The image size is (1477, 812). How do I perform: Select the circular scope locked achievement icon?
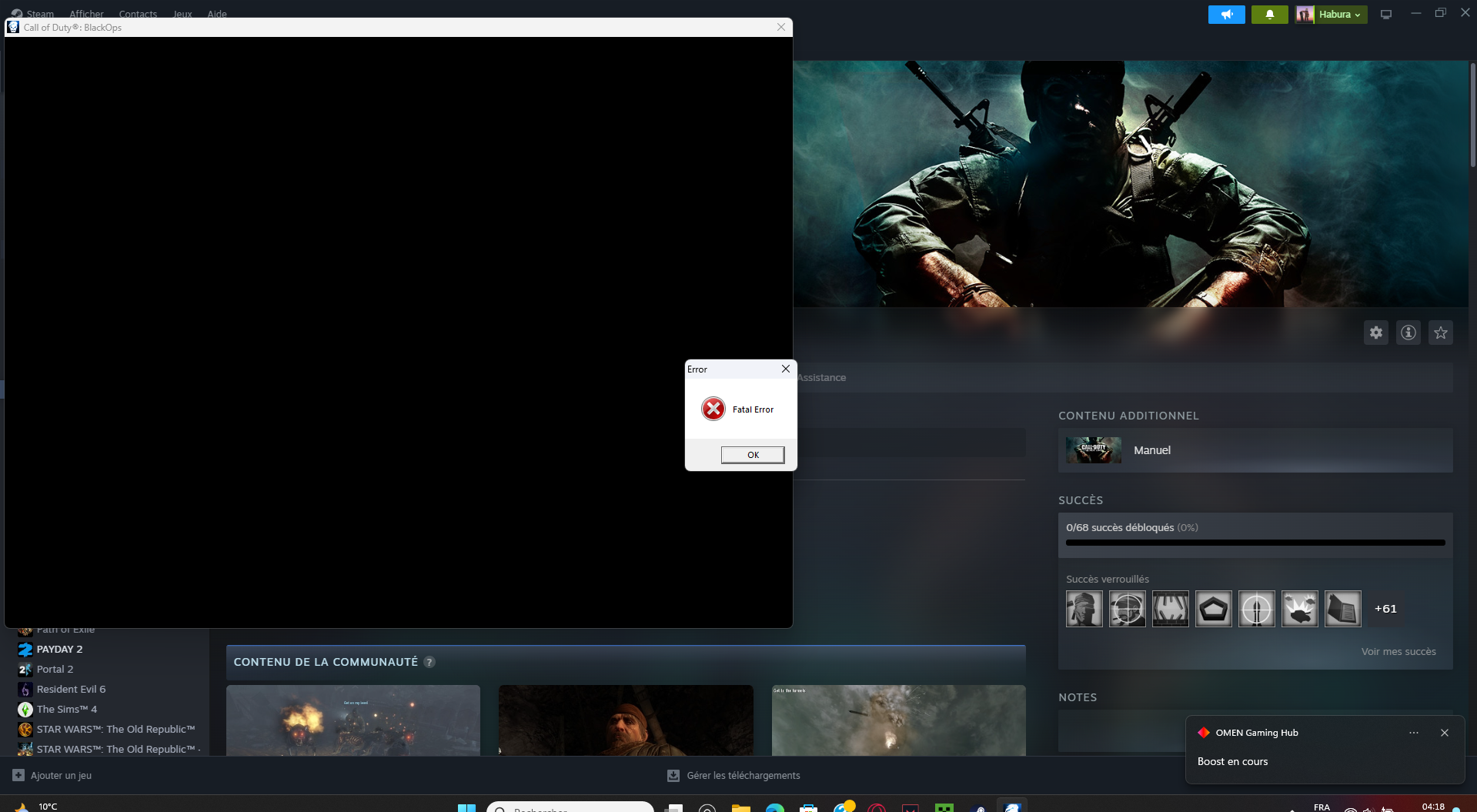click(1257, 609)
